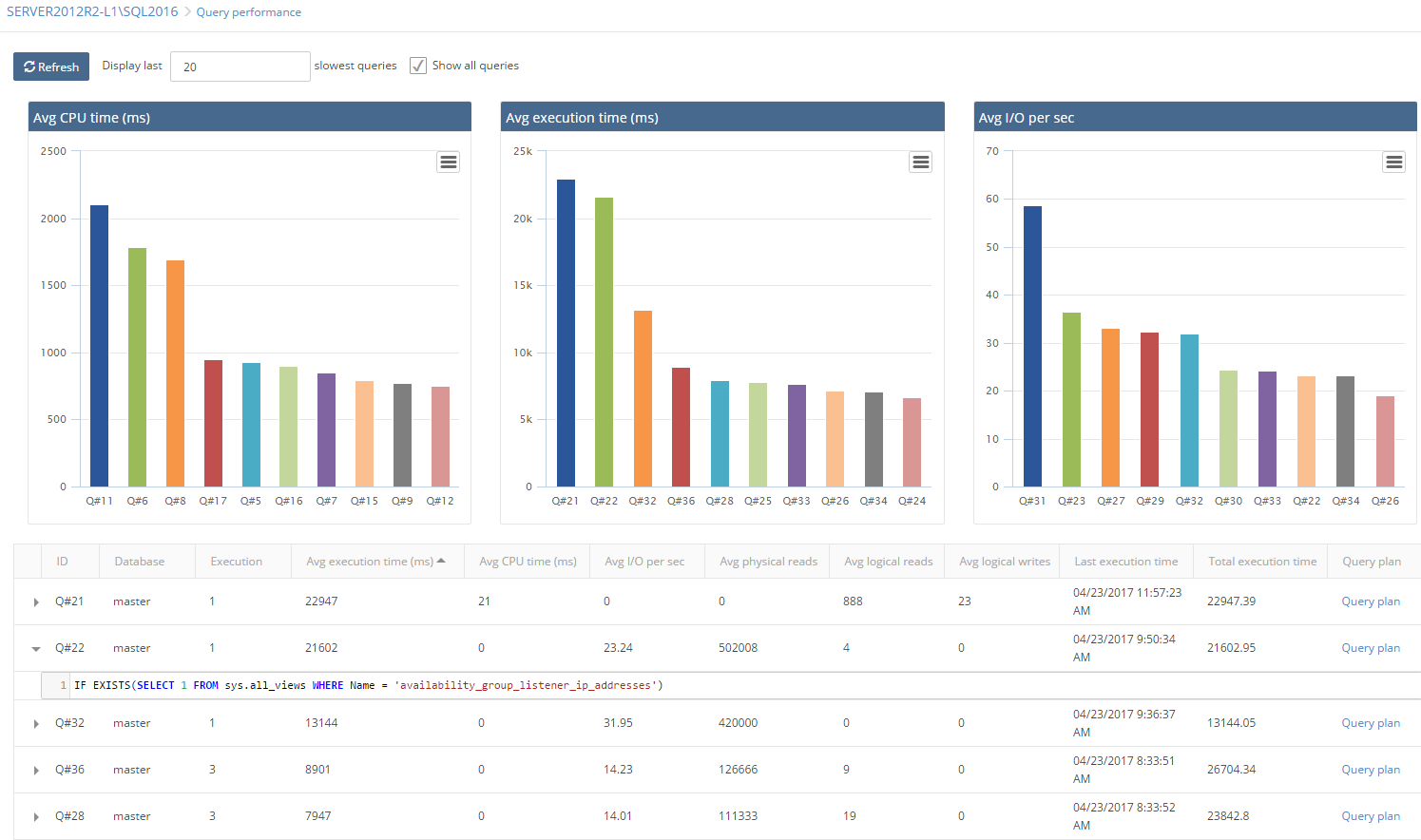The width and height of the screenshot is (1421, 840).
Task: Click the refresh arrows icon on Refresh button
Action: (29, 67)
